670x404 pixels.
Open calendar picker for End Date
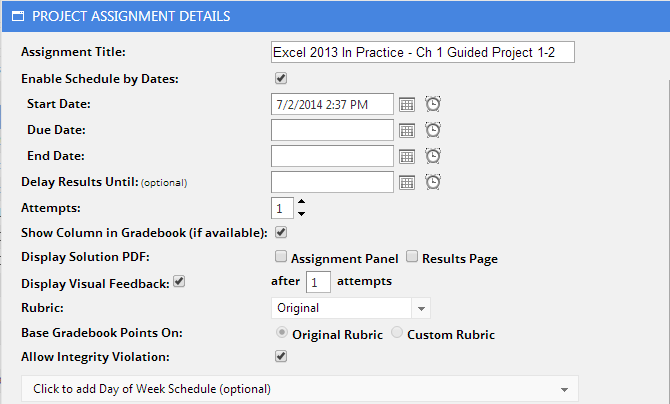pos(406,157)
